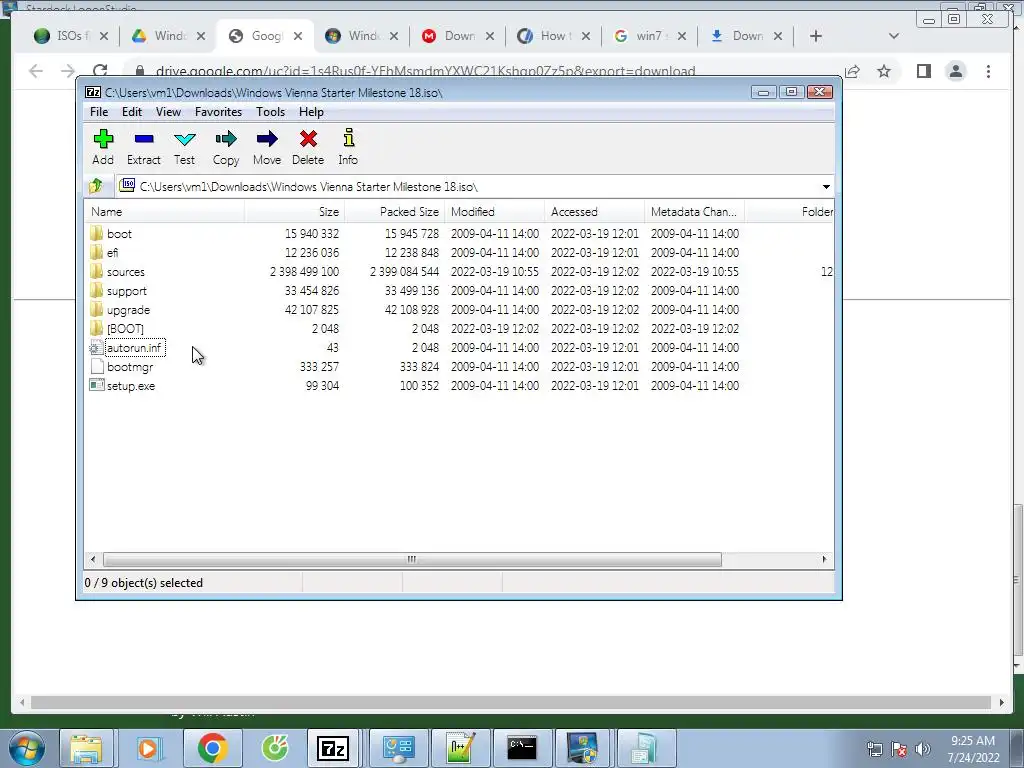
Task: Open the Chrome profile icon
Action: 956,71
